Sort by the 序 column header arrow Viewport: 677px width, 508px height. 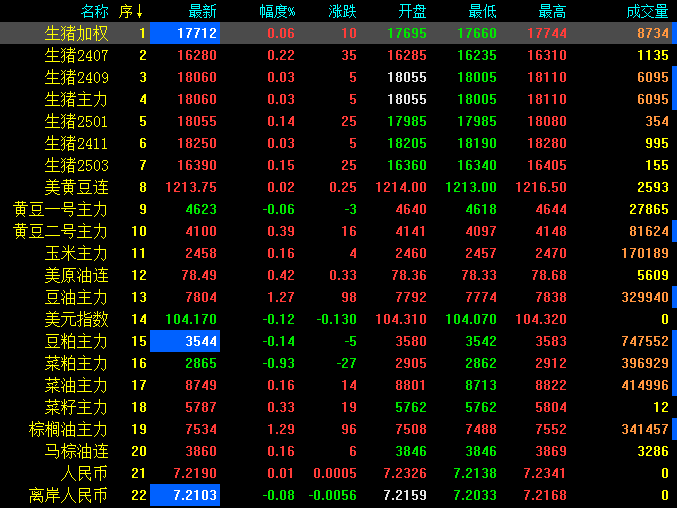[x=139, y=11]
